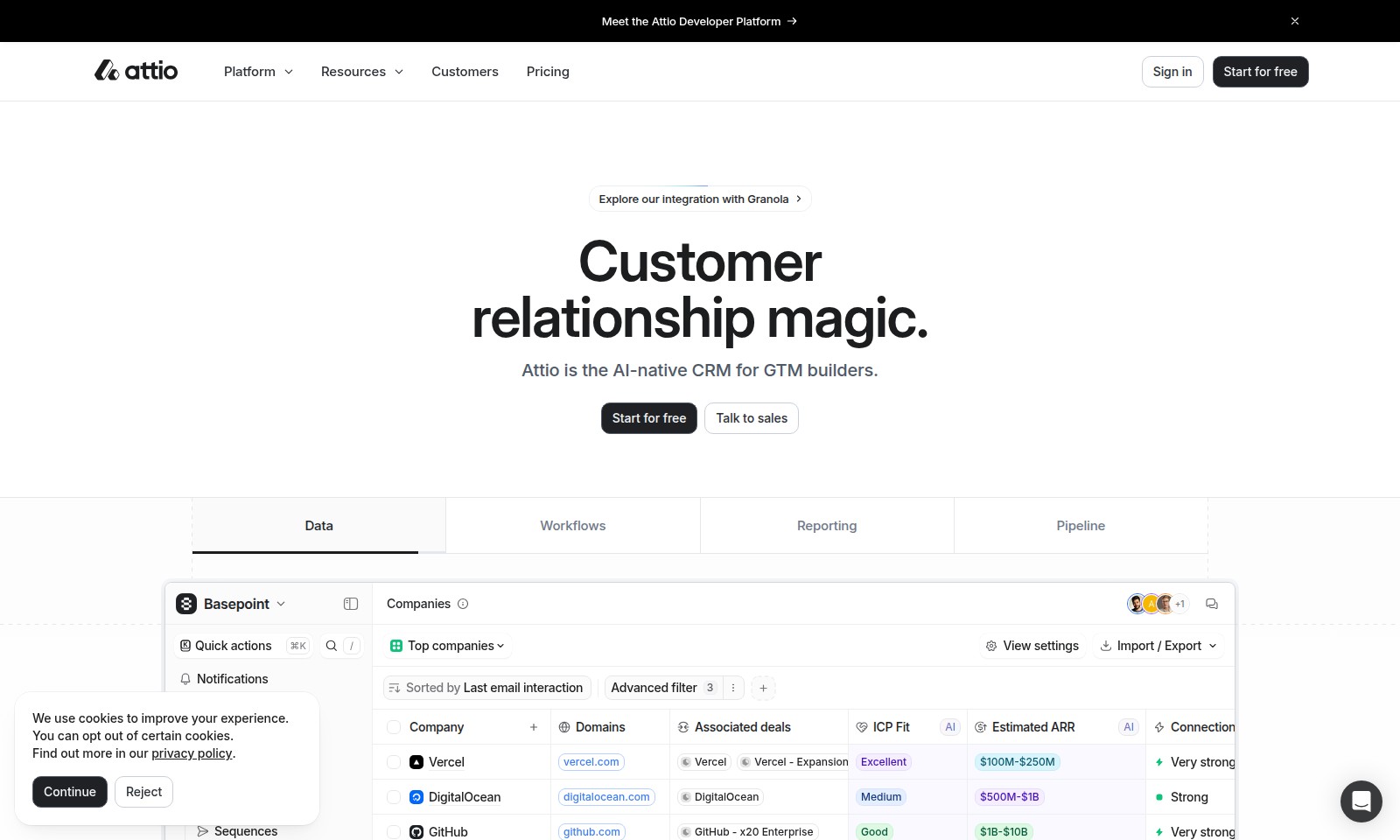Click the slash shortcut key badge
Image resolution: width=1400 pixels, height=840 pixels.
tap(352, 646)
